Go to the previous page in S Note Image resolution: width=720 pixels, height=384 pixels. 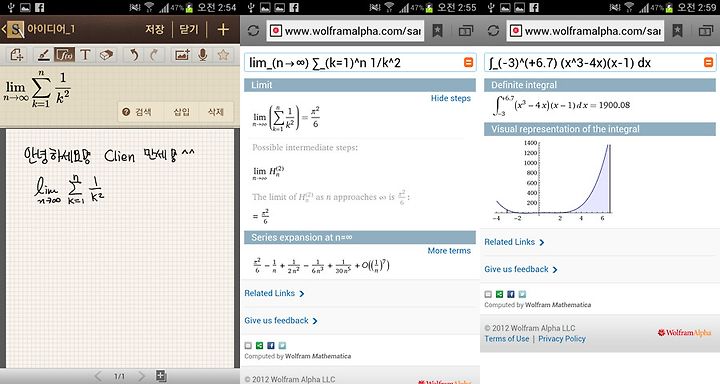click(98, 376)
